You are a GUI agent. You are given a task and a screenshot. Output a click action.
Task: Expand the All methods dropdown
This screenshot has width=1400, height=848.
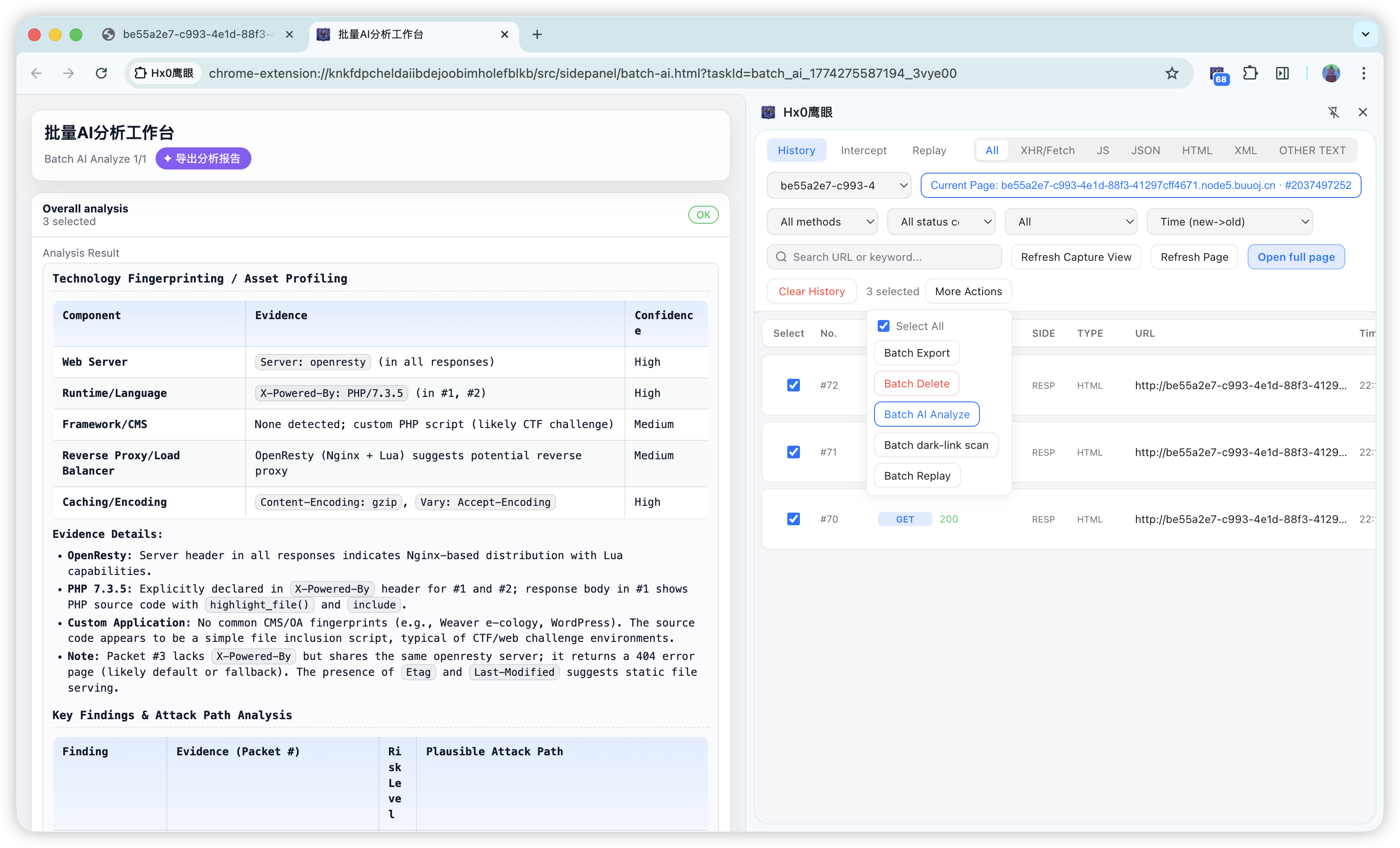pyautogui.click(x=822, y=222)
